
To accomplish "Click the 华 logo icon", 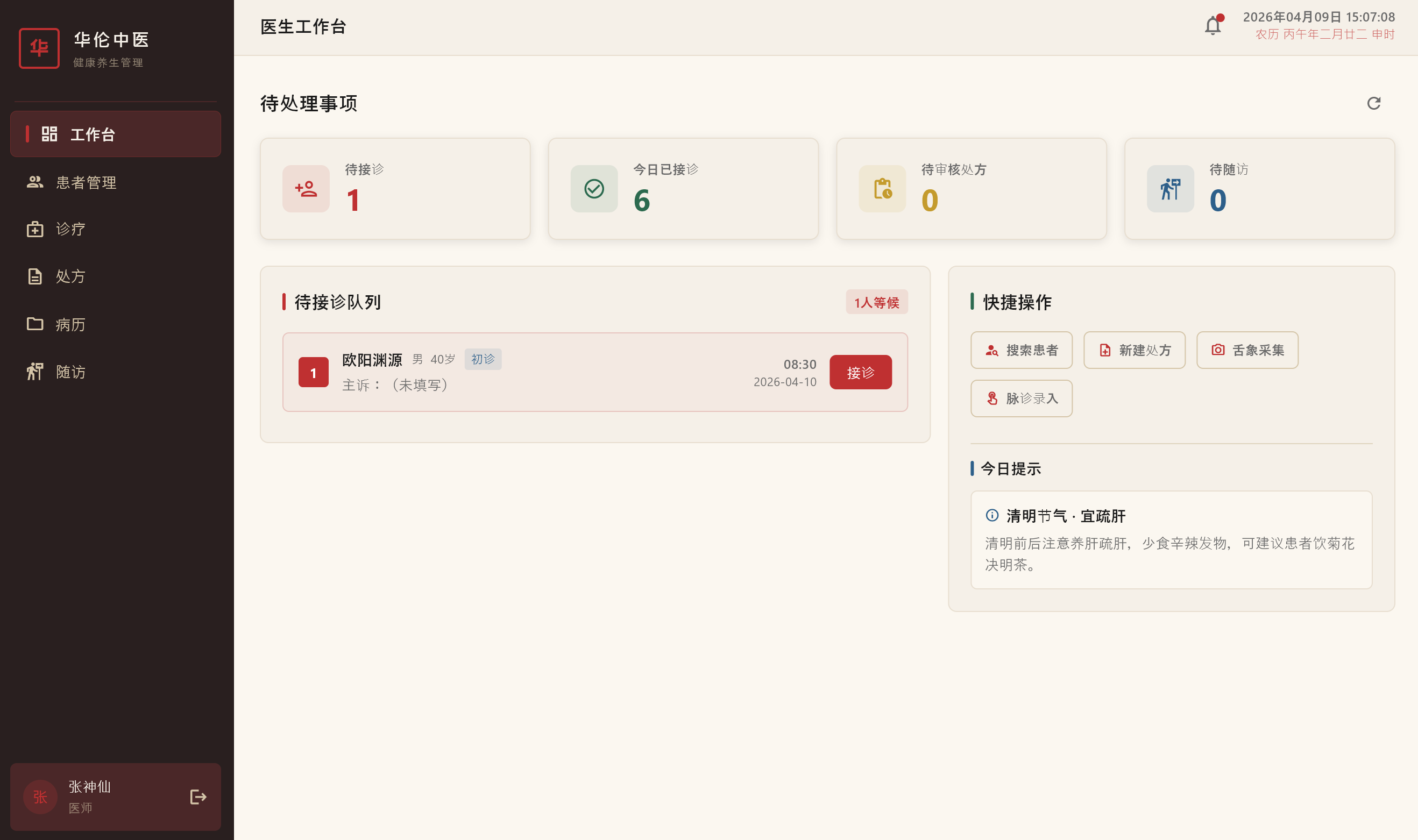I will point(39,49).
